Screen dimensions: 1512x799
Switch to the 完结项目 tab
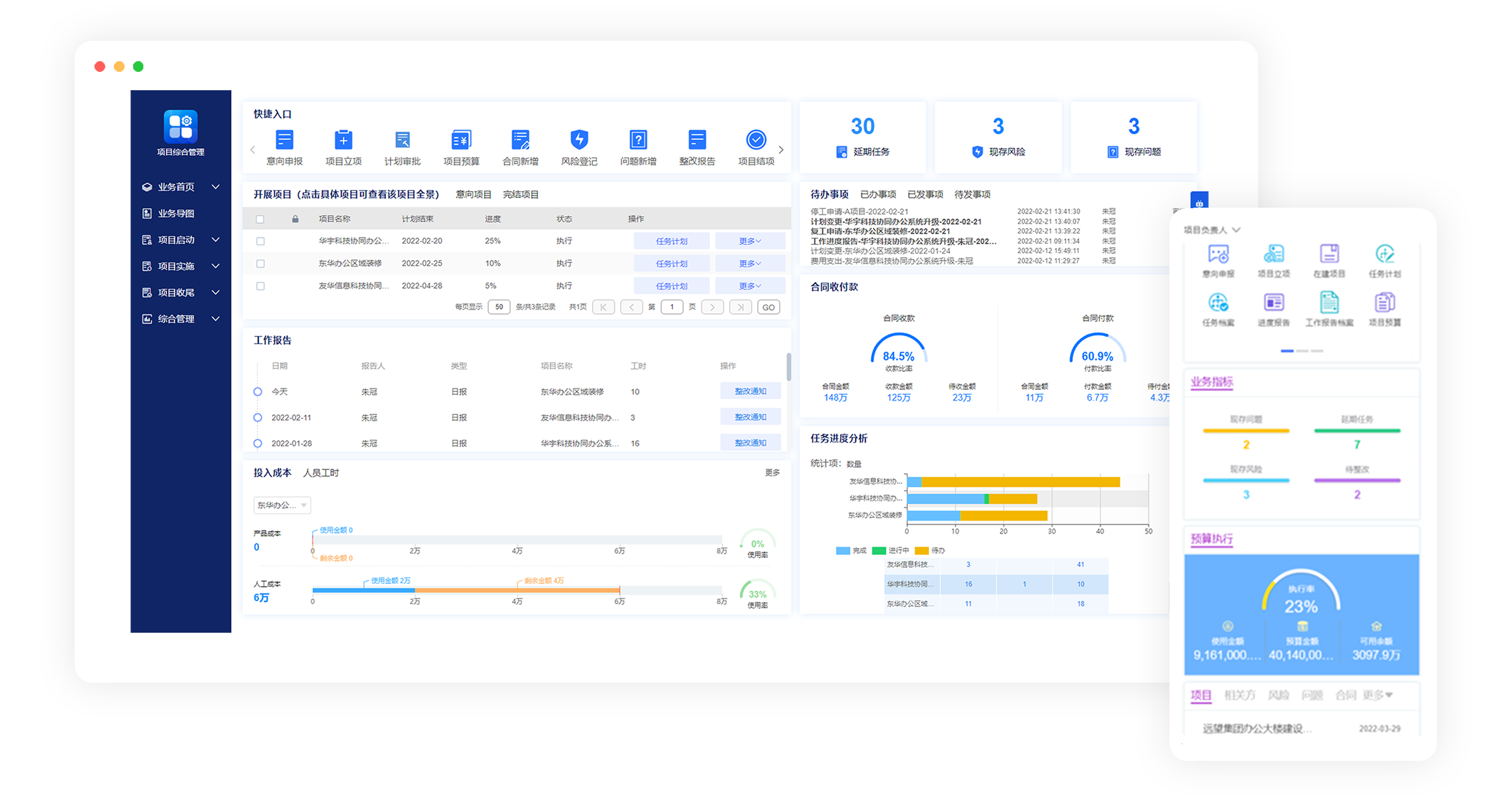(x=521, y=195)
